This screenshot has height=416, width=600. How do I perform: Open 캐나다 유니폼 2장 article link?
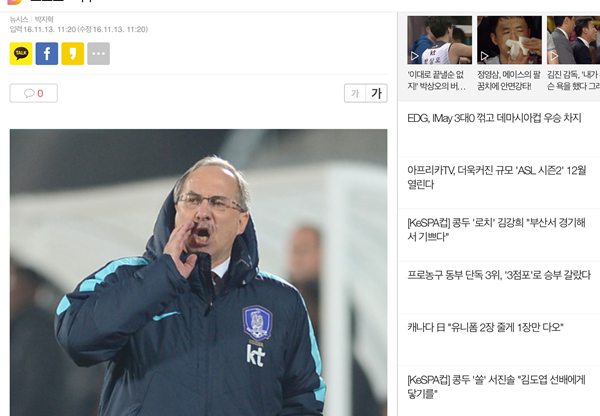point(486,327)
